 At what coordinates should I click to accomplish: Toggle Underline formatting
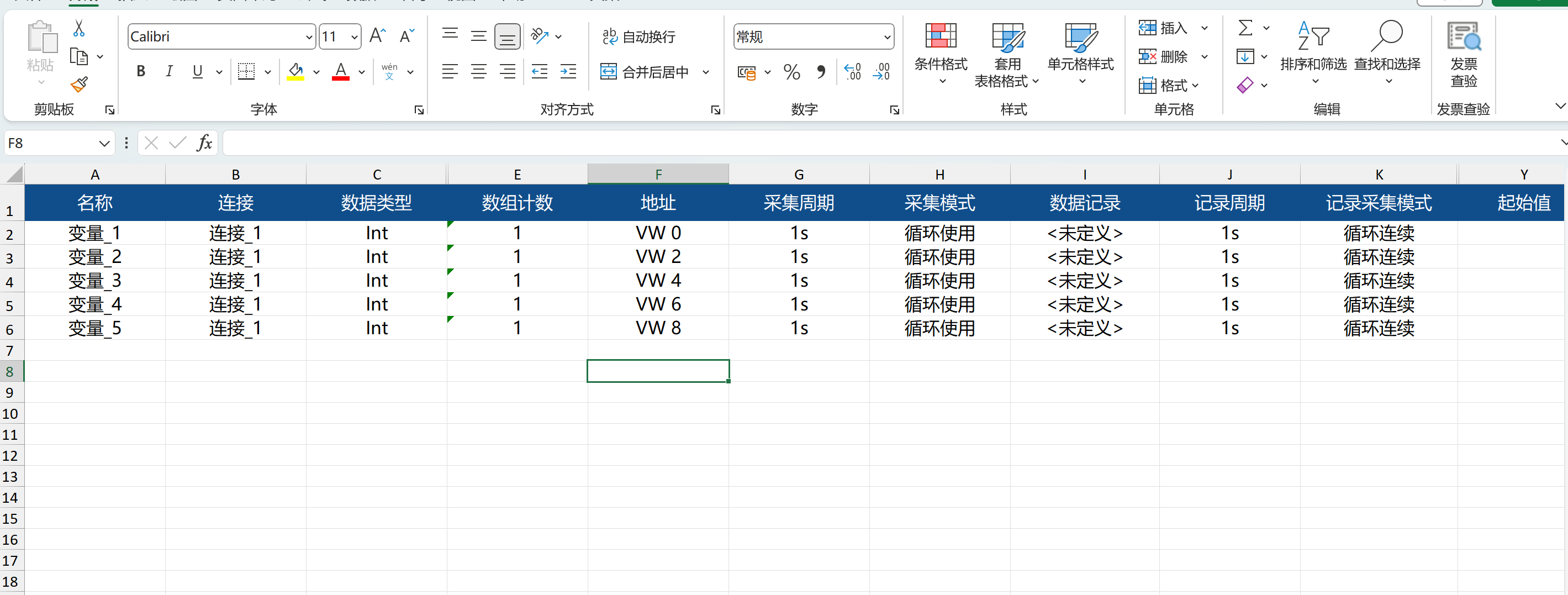click(197, 71)
